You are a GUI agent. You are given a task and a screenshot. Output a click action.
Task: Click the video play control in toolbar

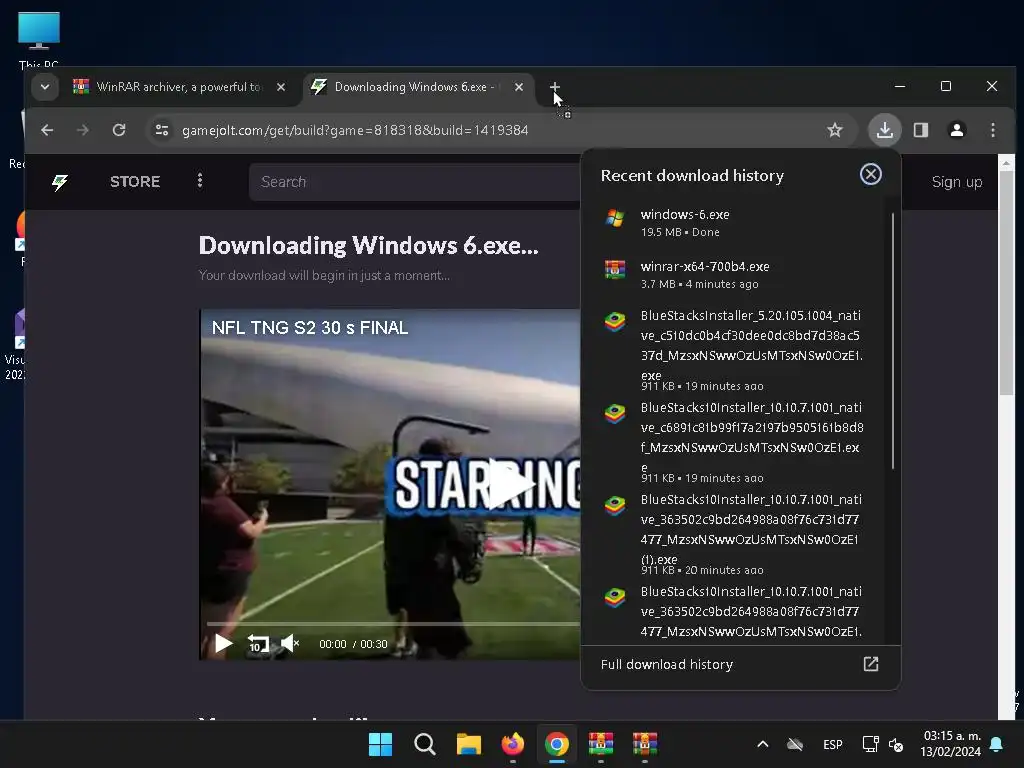[x=224, y=644]
